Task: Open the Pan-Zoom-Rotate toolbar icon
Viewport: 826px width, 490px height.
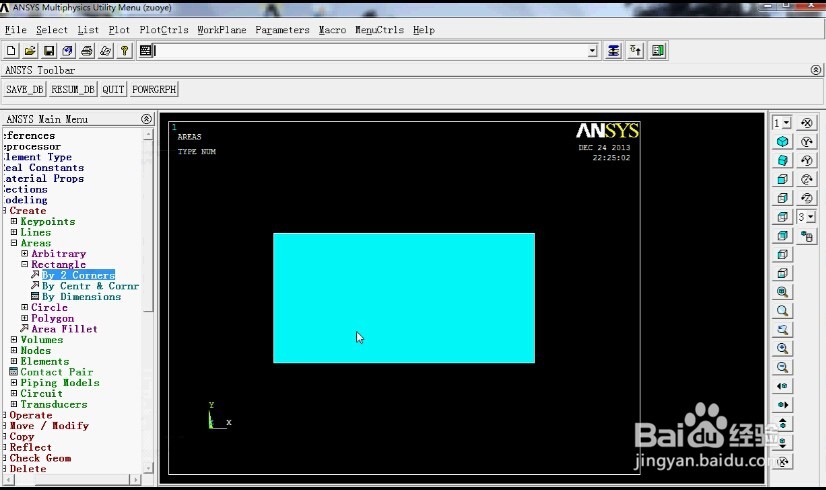Action: [x=67, y=51]
